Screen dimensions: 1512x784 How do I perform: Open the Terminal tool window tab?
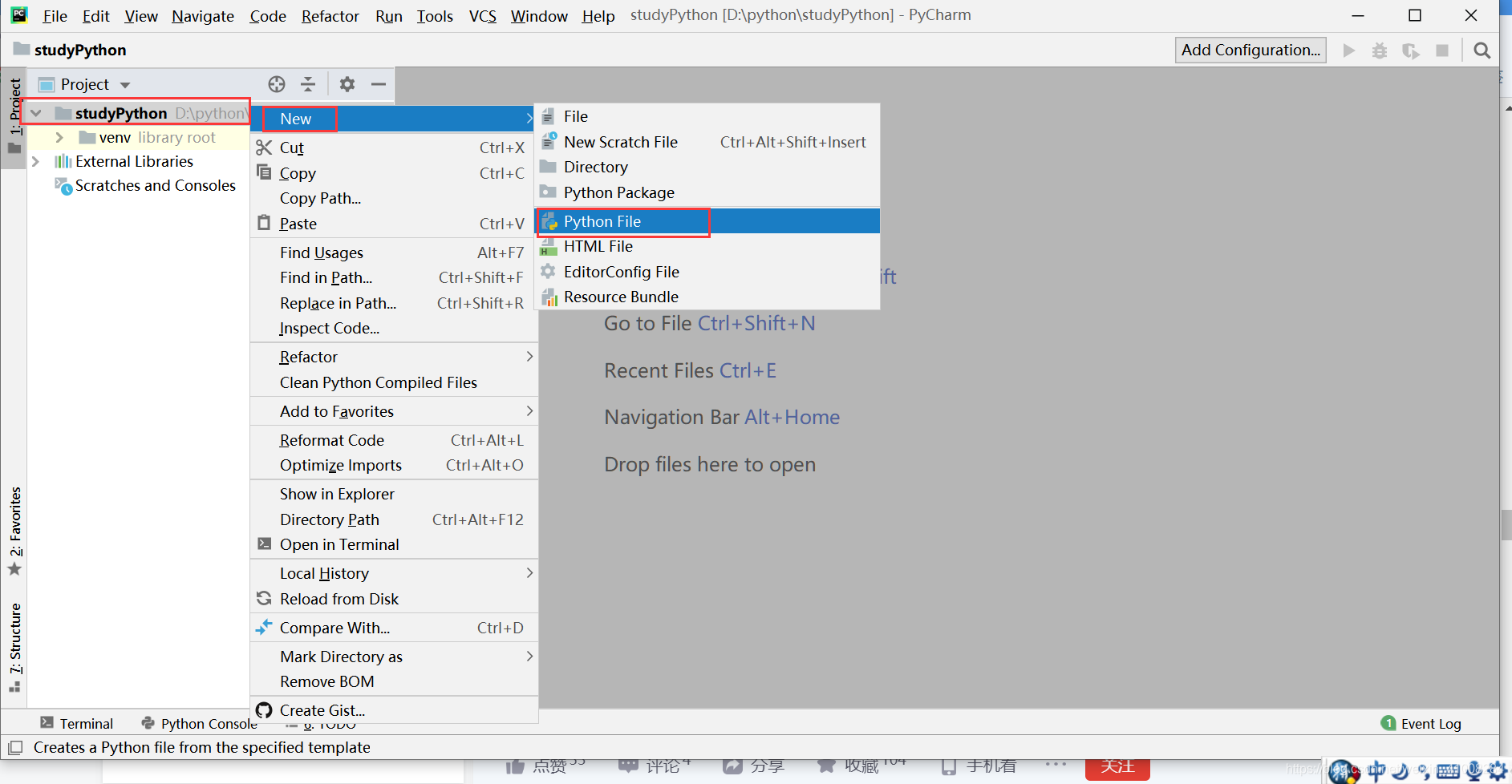pyautogui.click(x=77, y=723)
